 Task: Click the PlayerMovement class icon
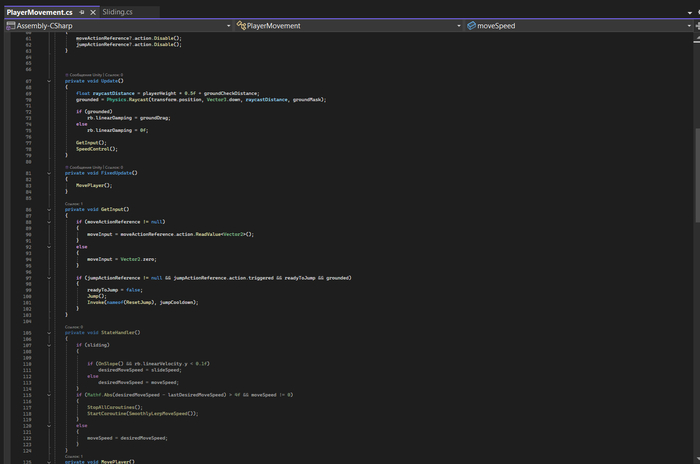[240, 26]
